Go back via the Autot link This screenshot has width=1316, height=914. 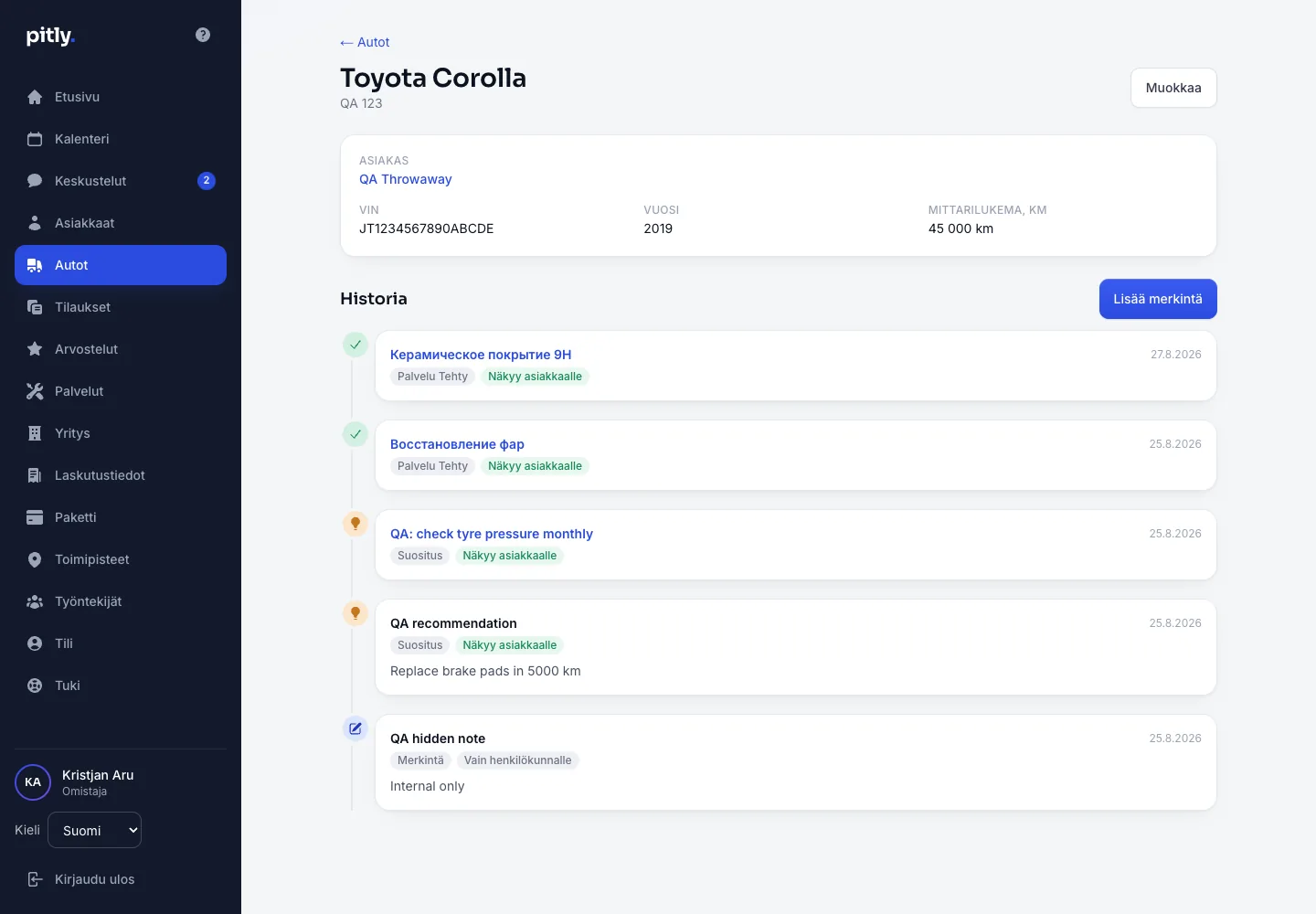click(365, 42)
